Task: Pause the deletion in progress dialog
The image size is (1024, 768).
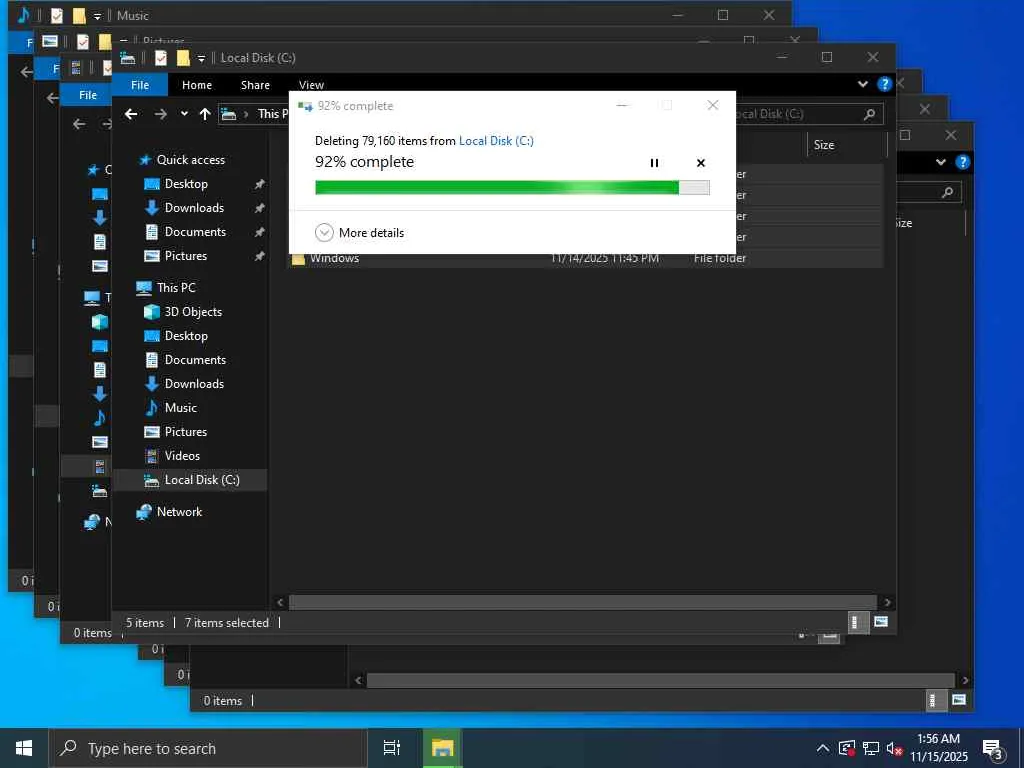Action: pos(654,163)
